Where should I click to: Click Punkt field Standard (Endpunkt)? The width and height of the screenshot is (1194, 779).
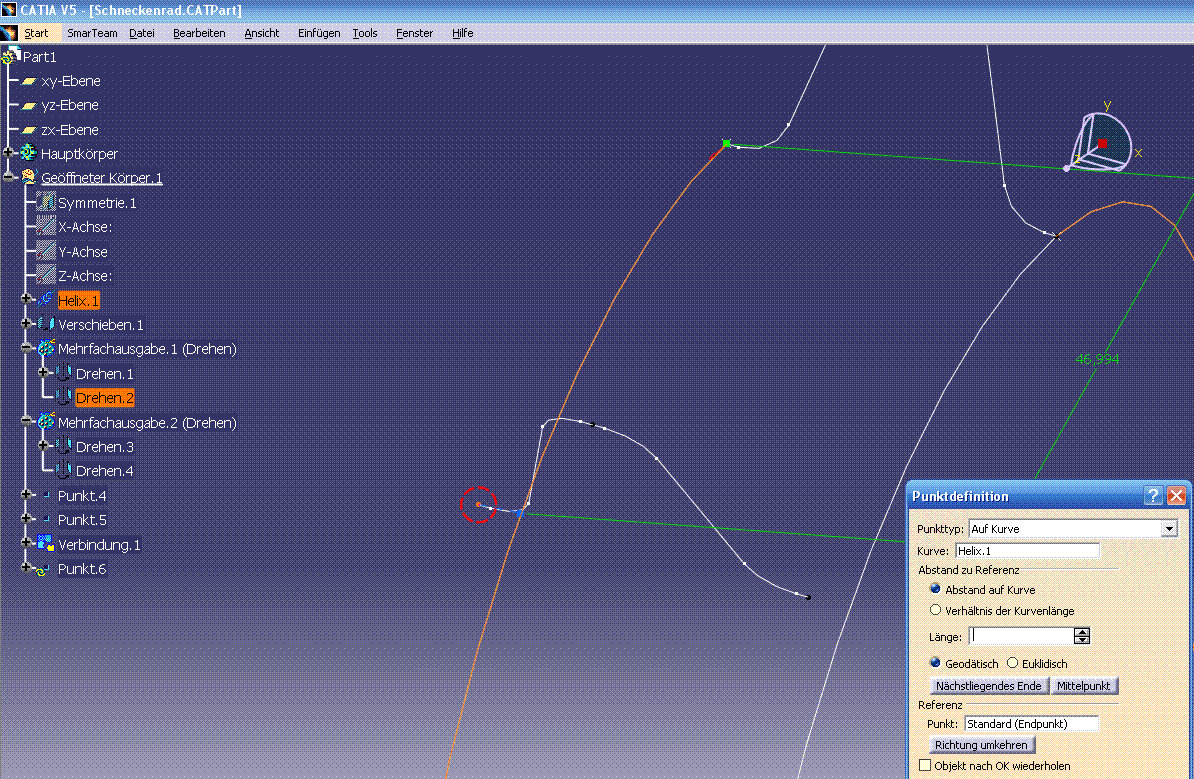(x=1031, y=723)
